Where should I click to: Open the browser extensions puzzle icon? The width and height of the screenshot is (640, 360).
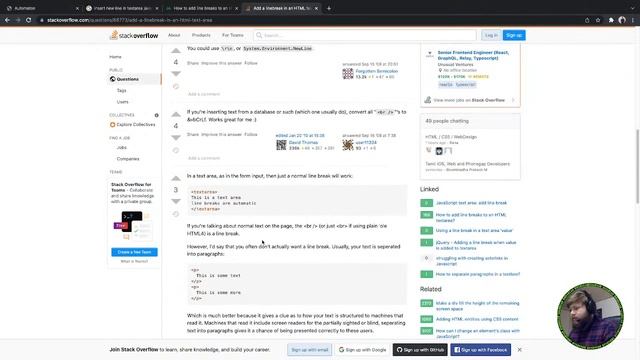[x=611, y=20]
